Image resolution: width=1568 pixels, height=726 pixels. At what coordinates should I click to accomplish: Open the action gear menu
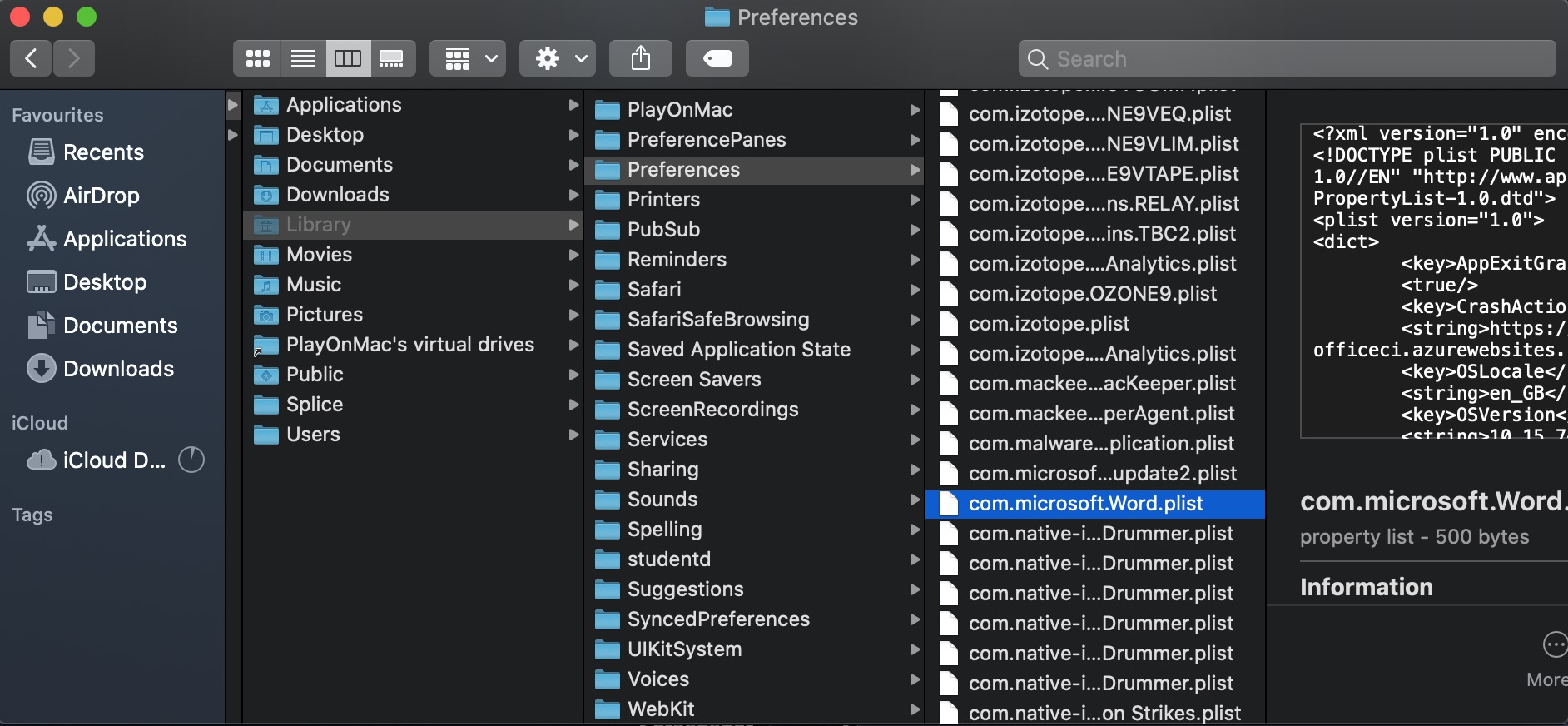click(x=558, y=58)
